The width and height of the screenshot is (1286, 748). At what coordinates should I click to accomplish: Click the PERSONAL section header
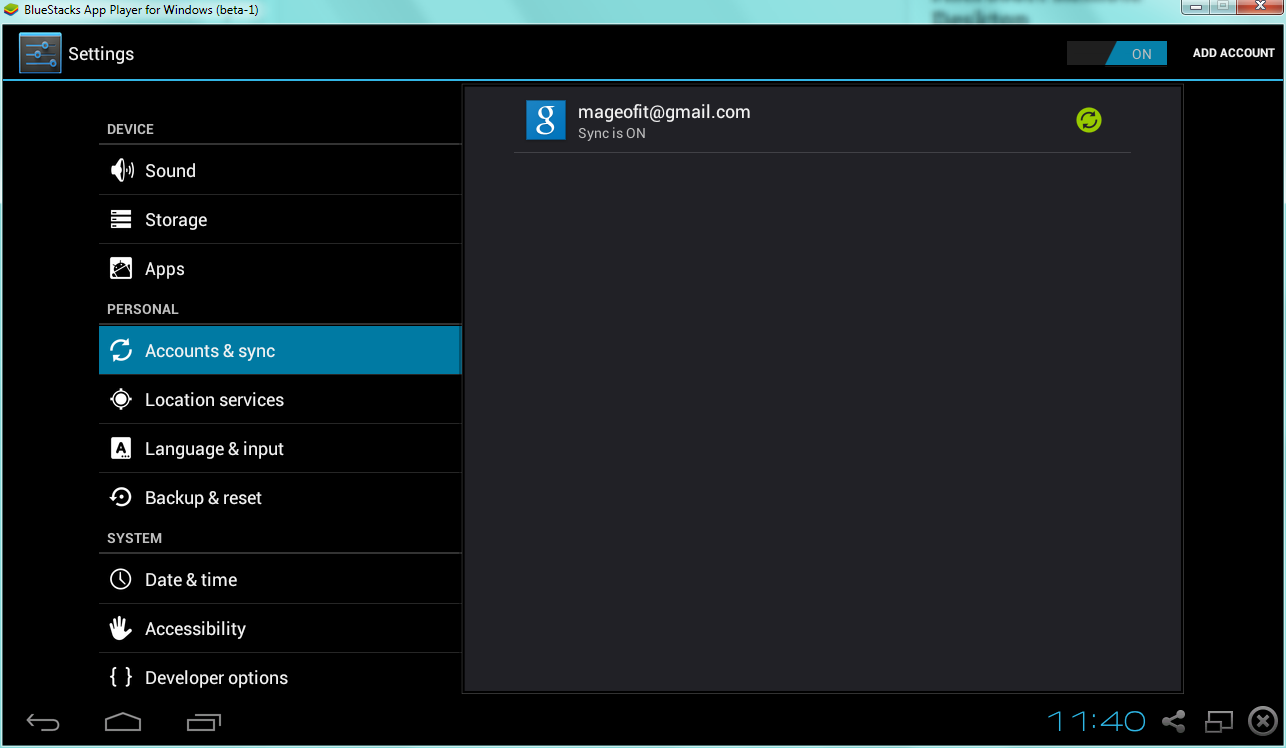(x=142, y=309)
